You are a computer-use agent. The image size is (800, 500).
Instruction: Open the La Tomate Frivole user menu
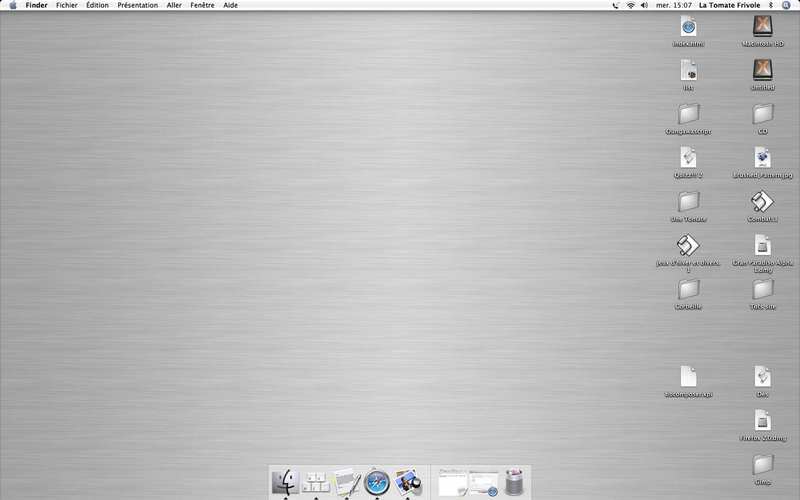(729, 5)
